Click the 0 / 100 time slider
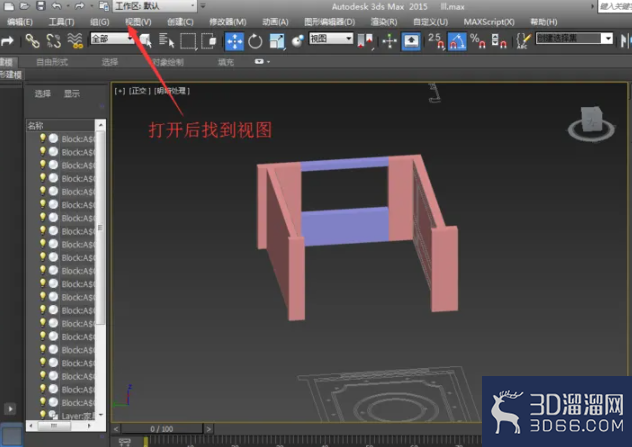Viewport: 632px width, 447px height. click(162, 429)
